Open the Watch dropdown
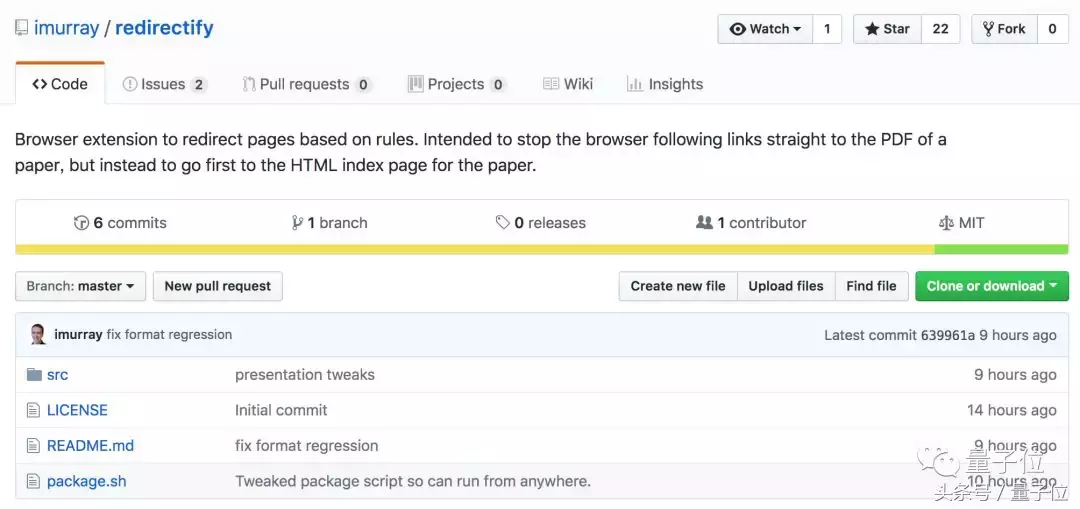The width and height of the screenshot is (1080, 509). click(x=766, y=29)
